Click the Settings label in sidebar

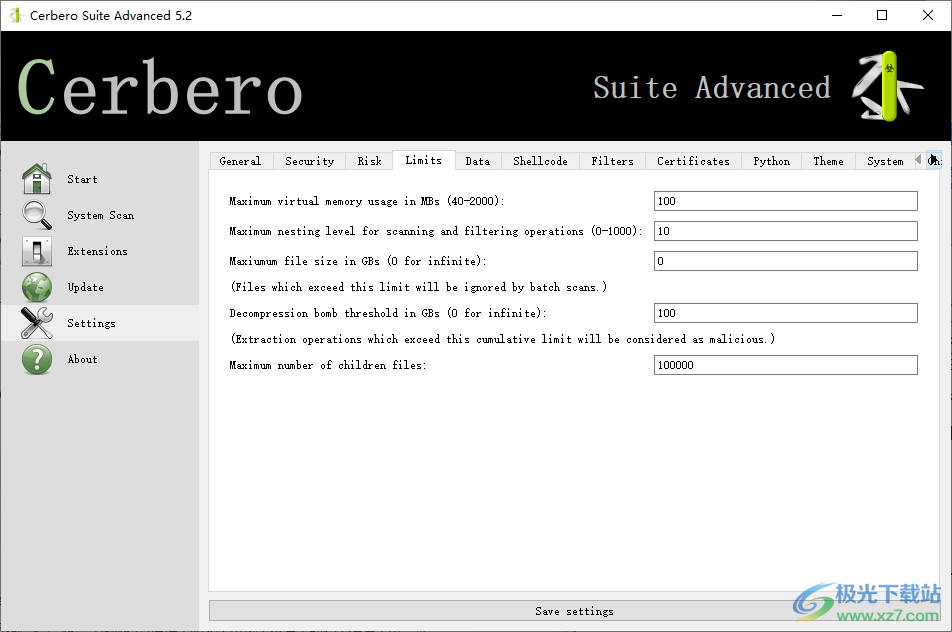click(x=91, y=323)
